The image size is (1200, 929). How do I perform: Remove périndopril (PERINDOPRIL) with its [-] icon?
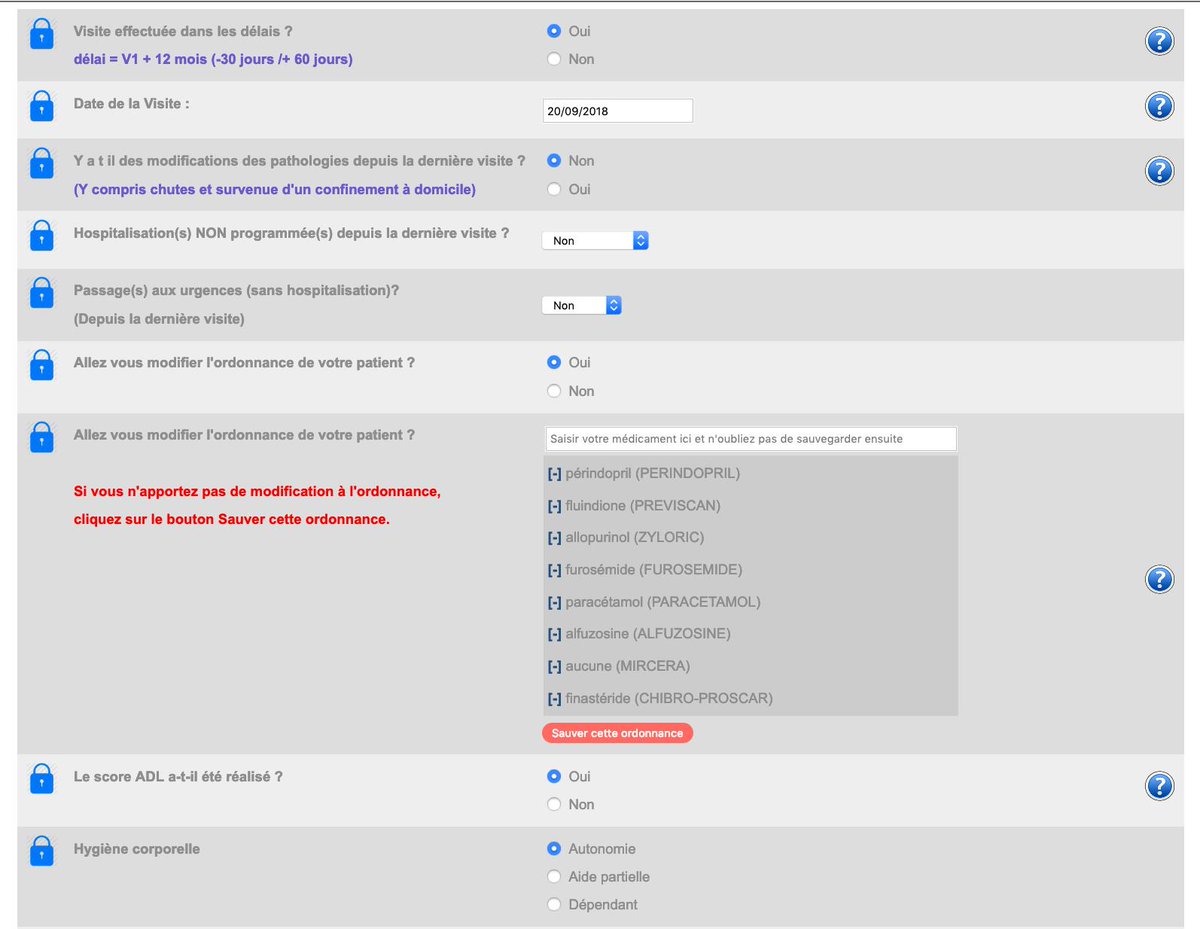point(554,474)
